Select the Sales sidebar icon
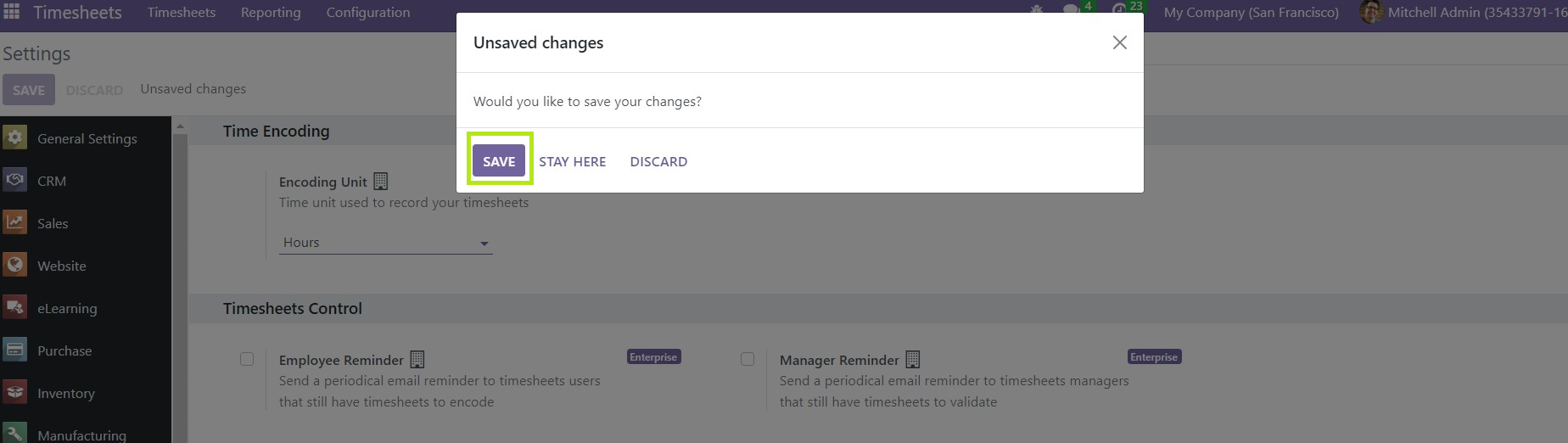1568x443 pixels. [x=14, y=222]
